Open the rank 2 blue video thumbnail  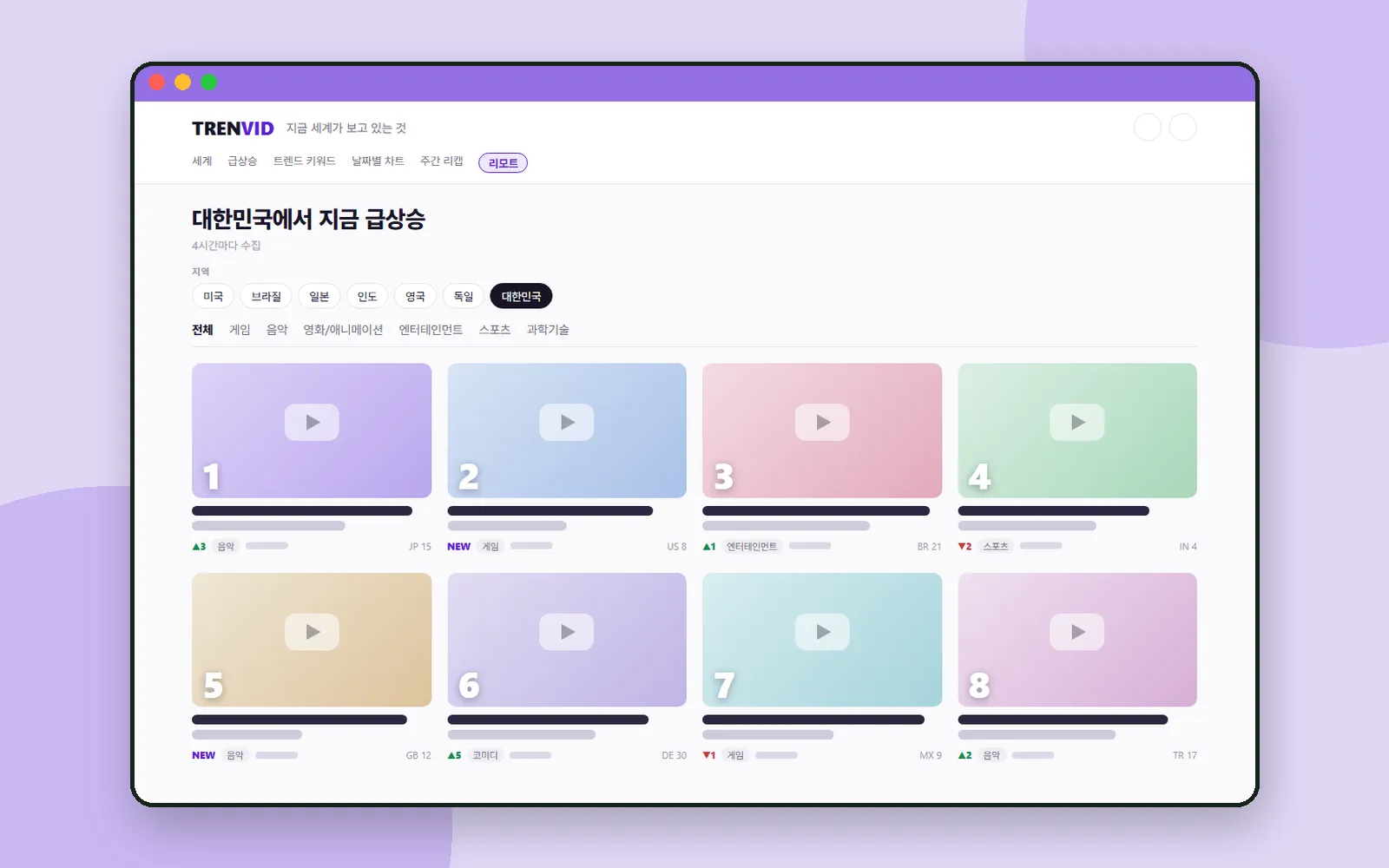click(567, 431)
